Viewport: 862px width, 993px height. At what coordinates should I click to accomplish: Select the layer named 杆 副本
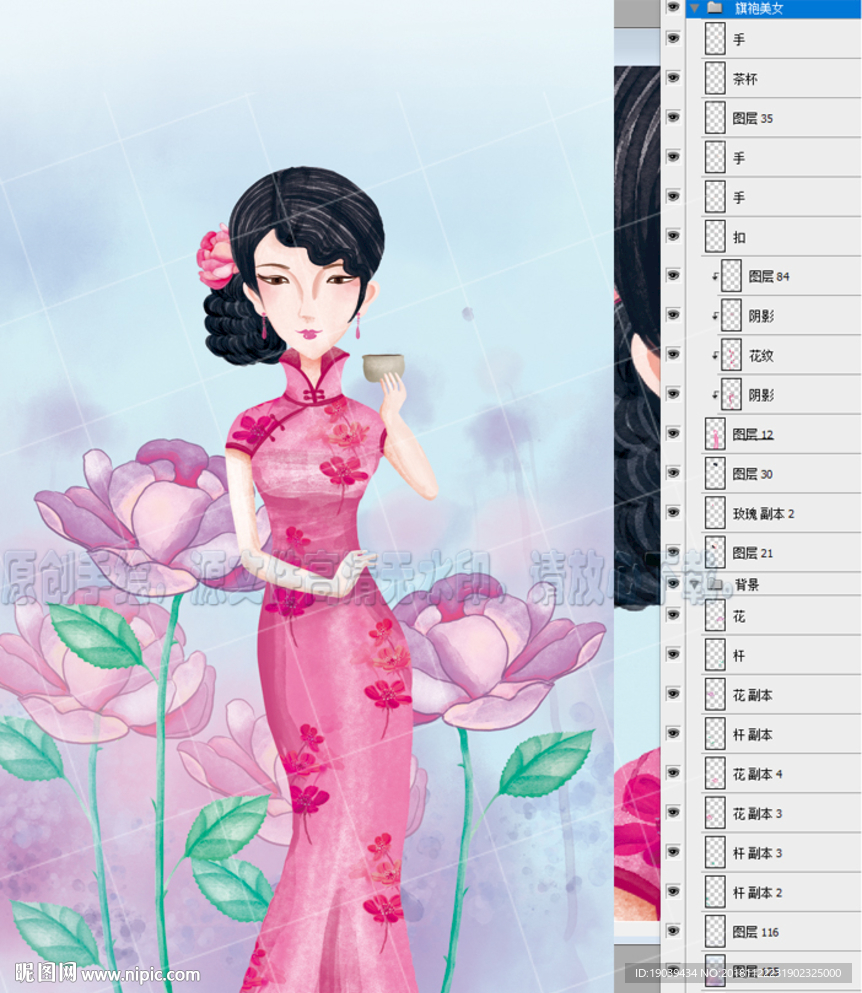[x=752, y=735]
